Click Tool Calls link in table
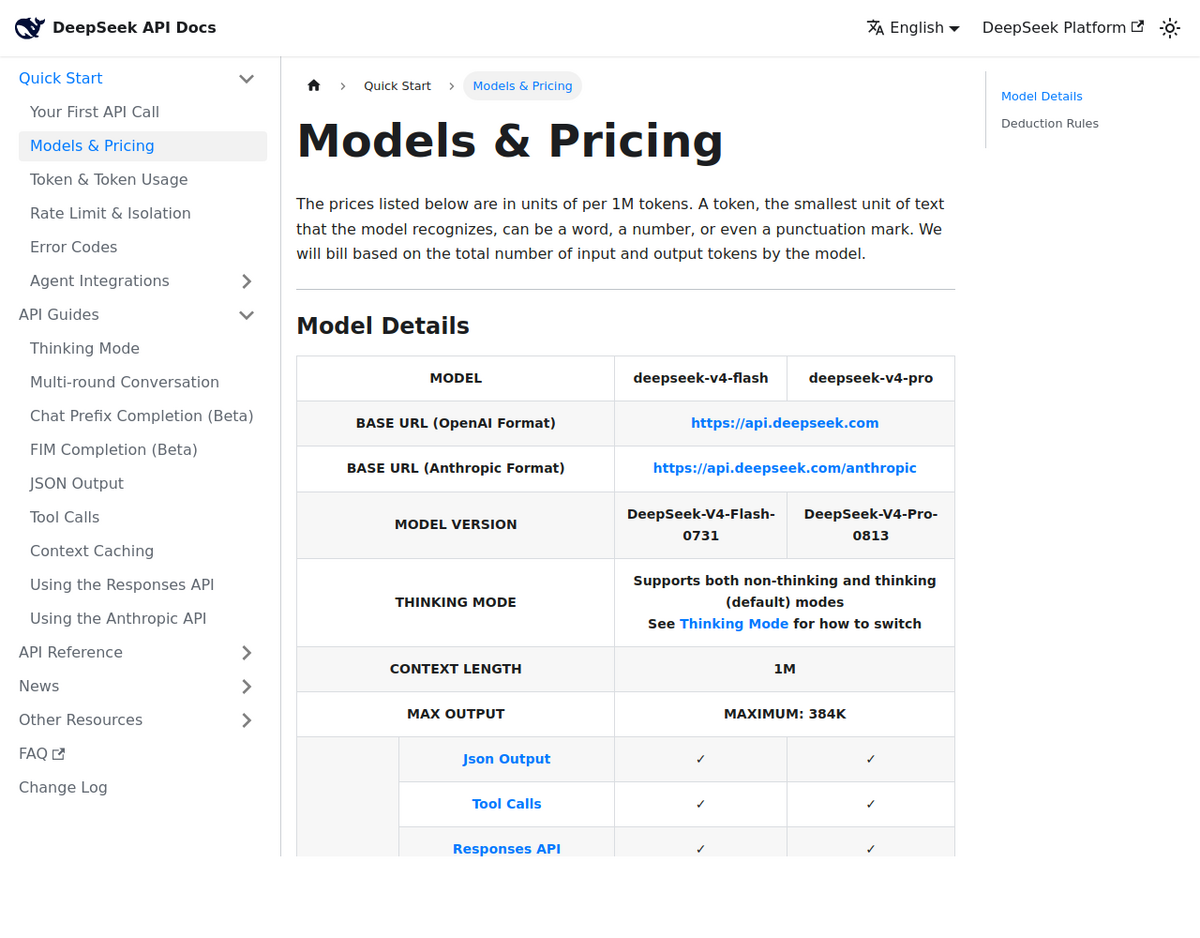Screen dimensions: 1200x938 click(x=507, y=804)
